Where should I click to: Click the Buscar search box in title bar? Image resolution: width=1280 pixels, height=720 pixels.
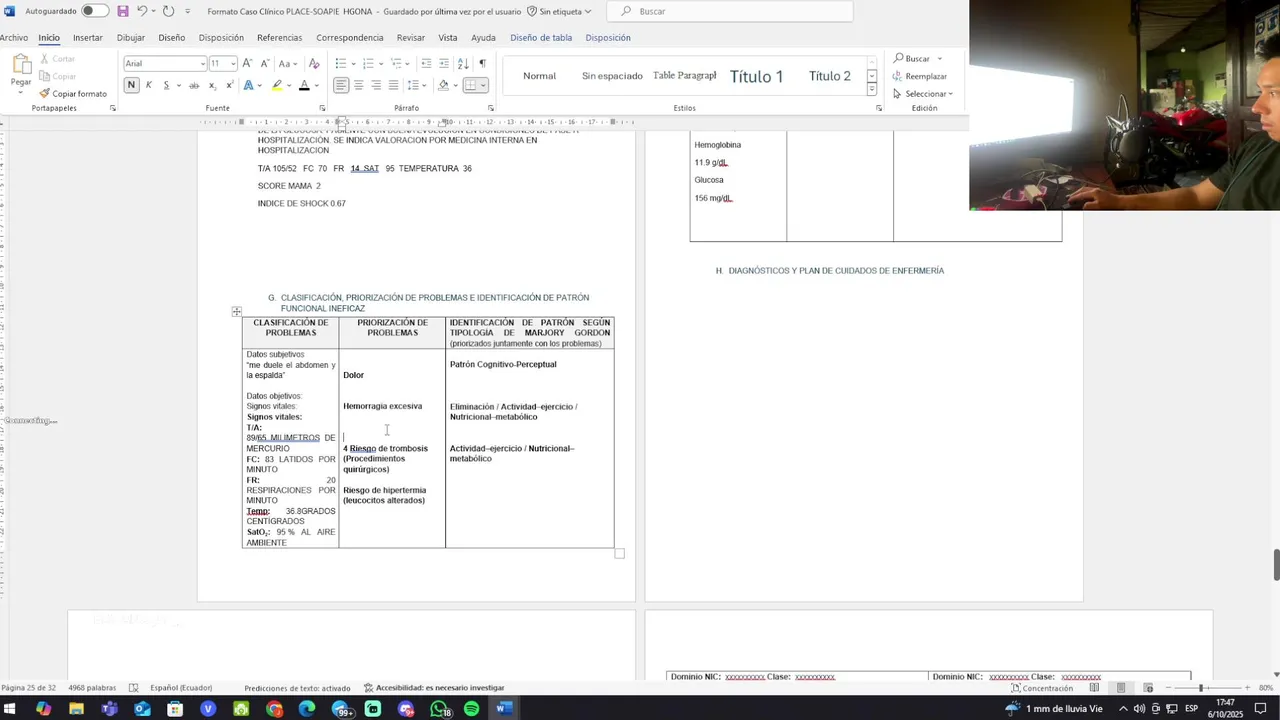pos(731,11)
